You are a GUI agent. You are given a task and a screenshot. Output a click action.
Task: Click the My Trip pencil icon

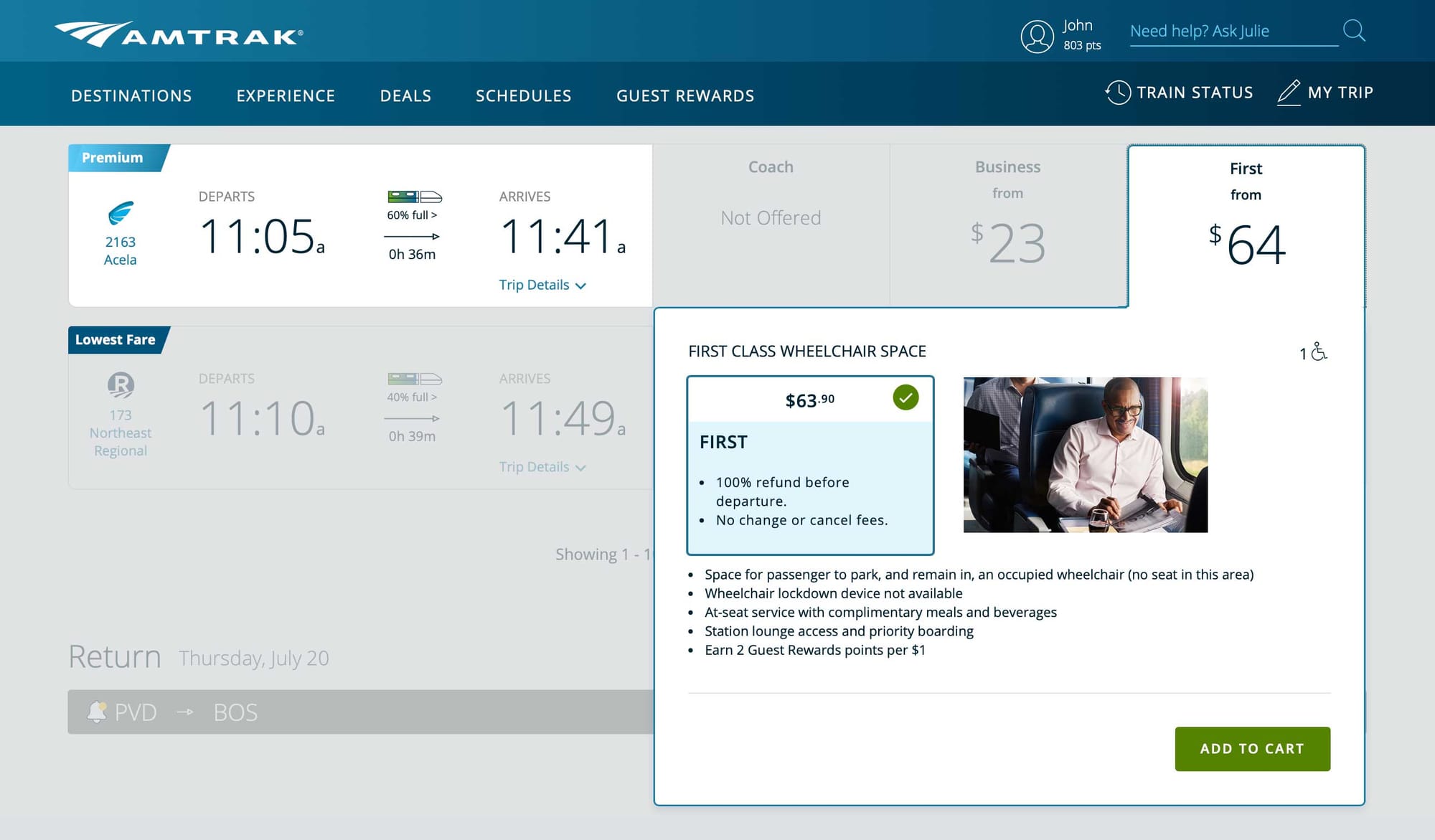click(x=1289, y=93)
